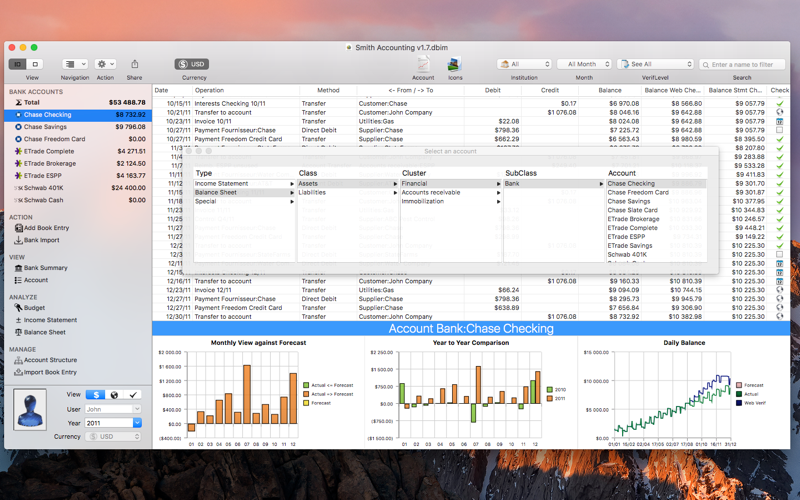800x500 pixels.
Task: Choose Accounts receivable in Cluster column
Action: [x=451, y=193]
